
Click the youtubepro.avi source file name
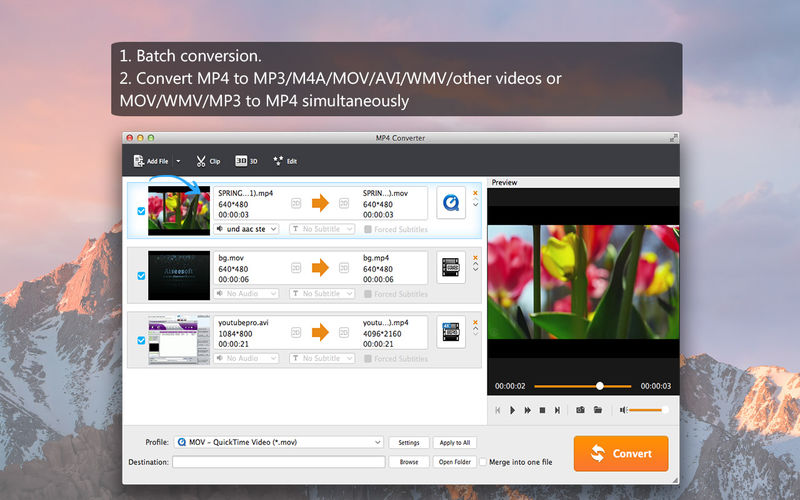[243, 322]
